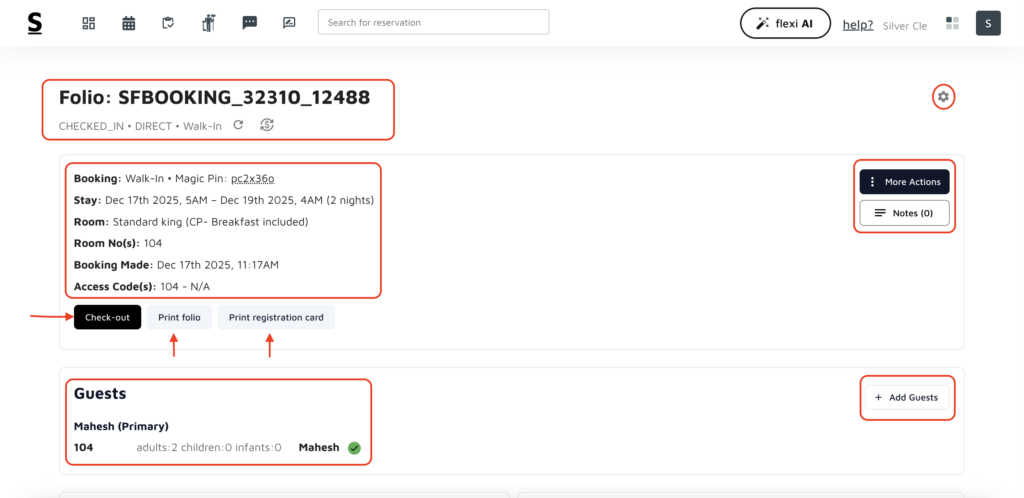Click the bellhop luggage icon
Image resolution: width=1024 pixels, height=498 pixels.
click(x=208, y=23)
